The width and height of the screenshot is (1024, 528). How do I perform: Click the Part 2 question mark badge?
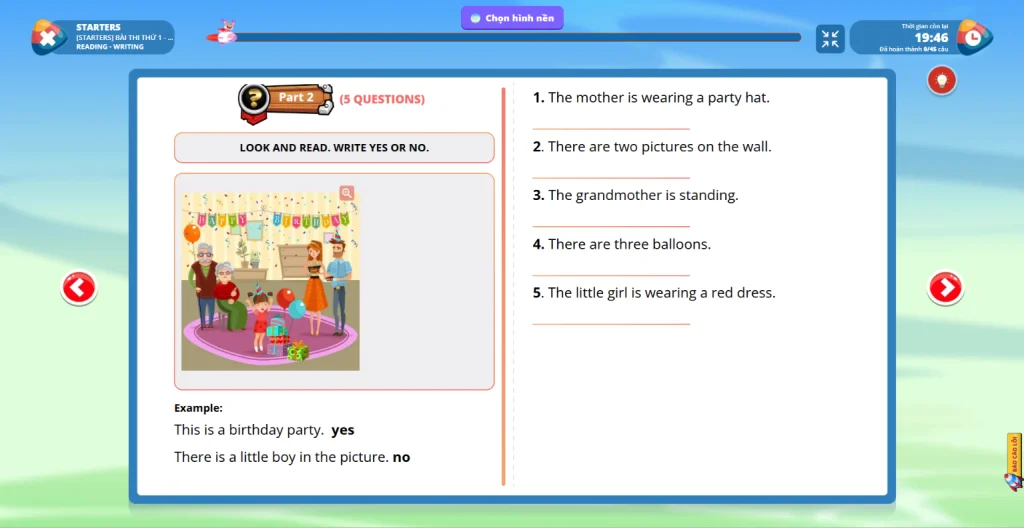tap(253, 99)
